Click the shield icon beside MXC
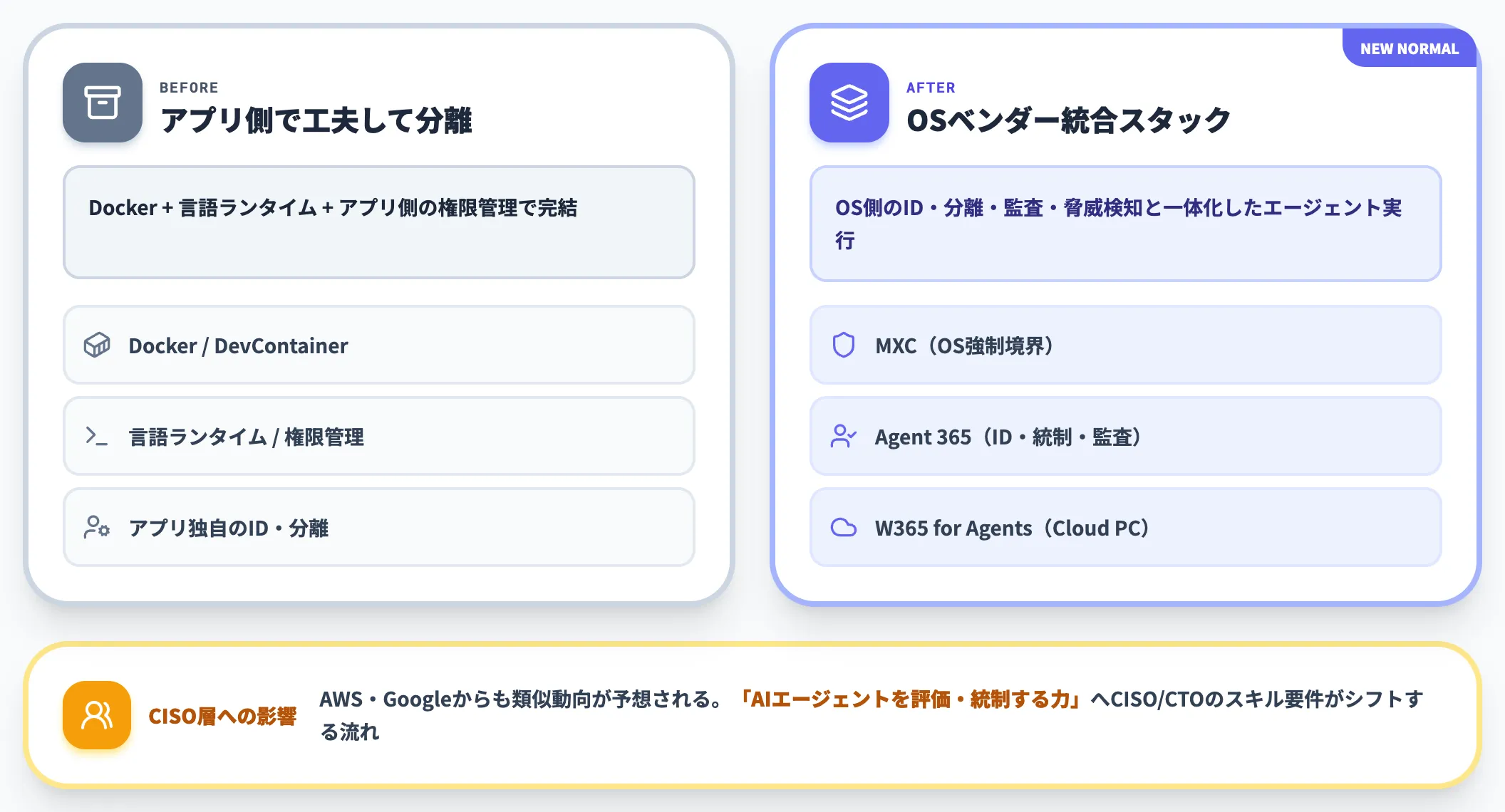This screenshot has width=1505, height=812. point(844,345)
